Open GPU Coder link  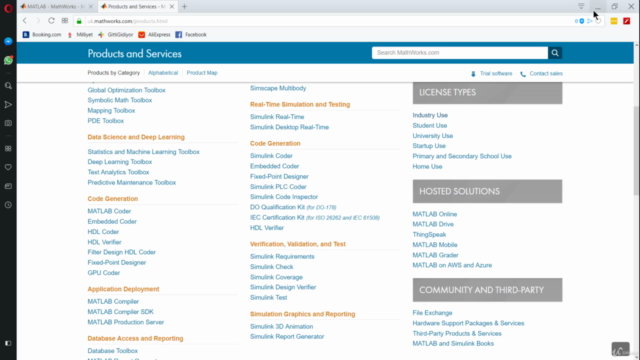[104, 273]
